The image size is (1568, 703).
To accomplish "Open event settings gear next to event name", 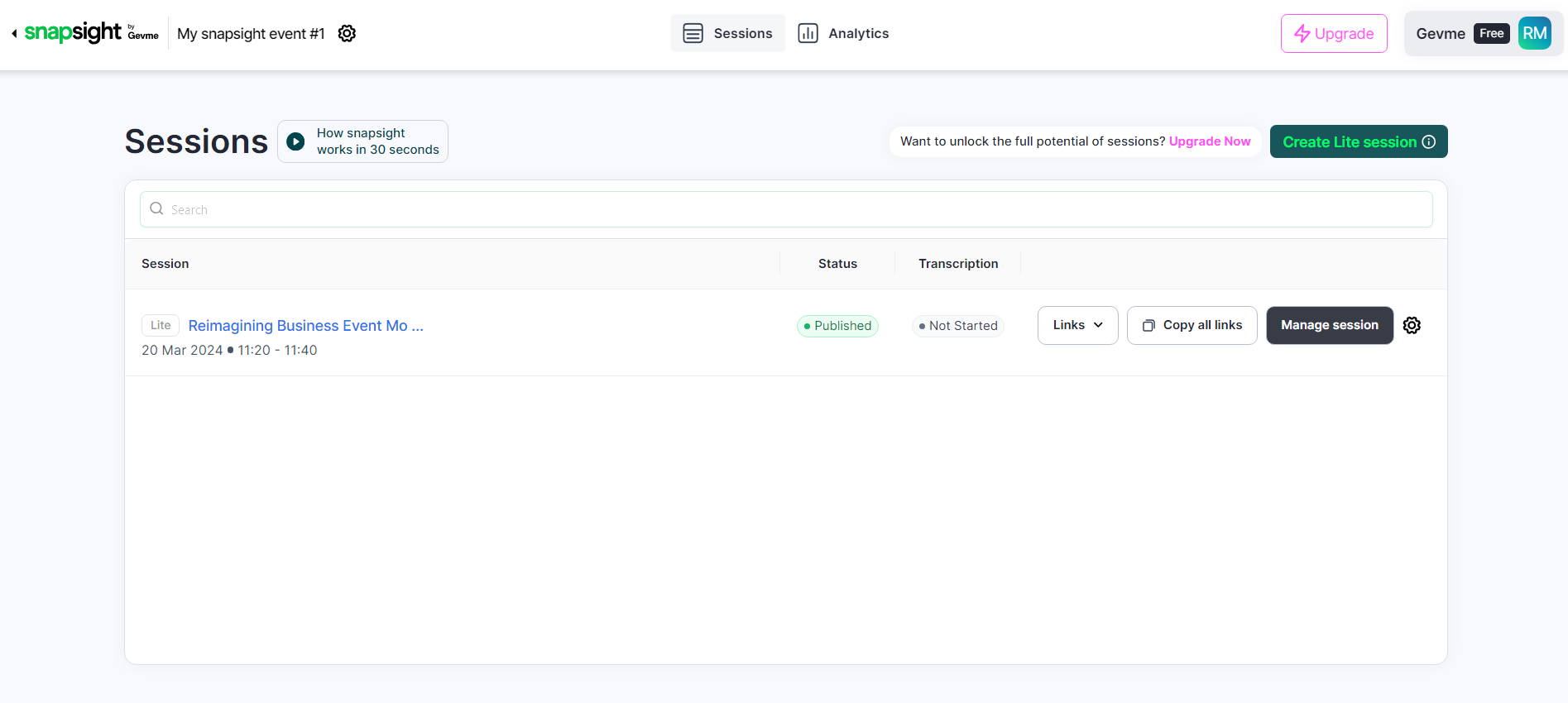I will click(347, 34).
